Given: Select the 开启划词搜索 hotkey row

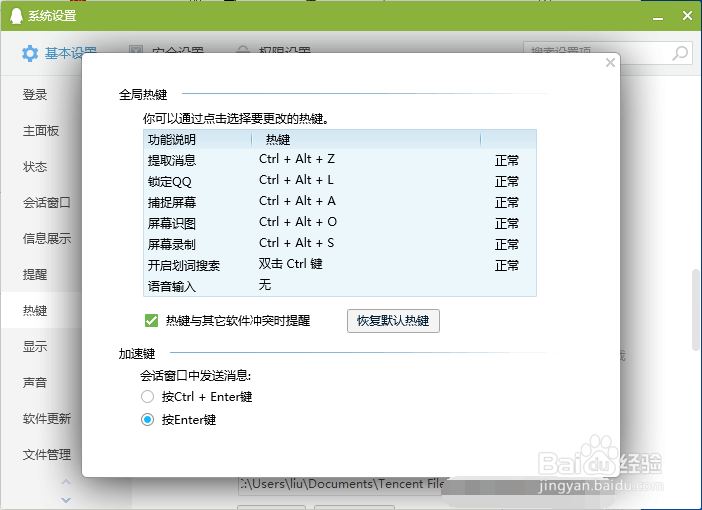Looking at the screenshot, I should (340, 265).
